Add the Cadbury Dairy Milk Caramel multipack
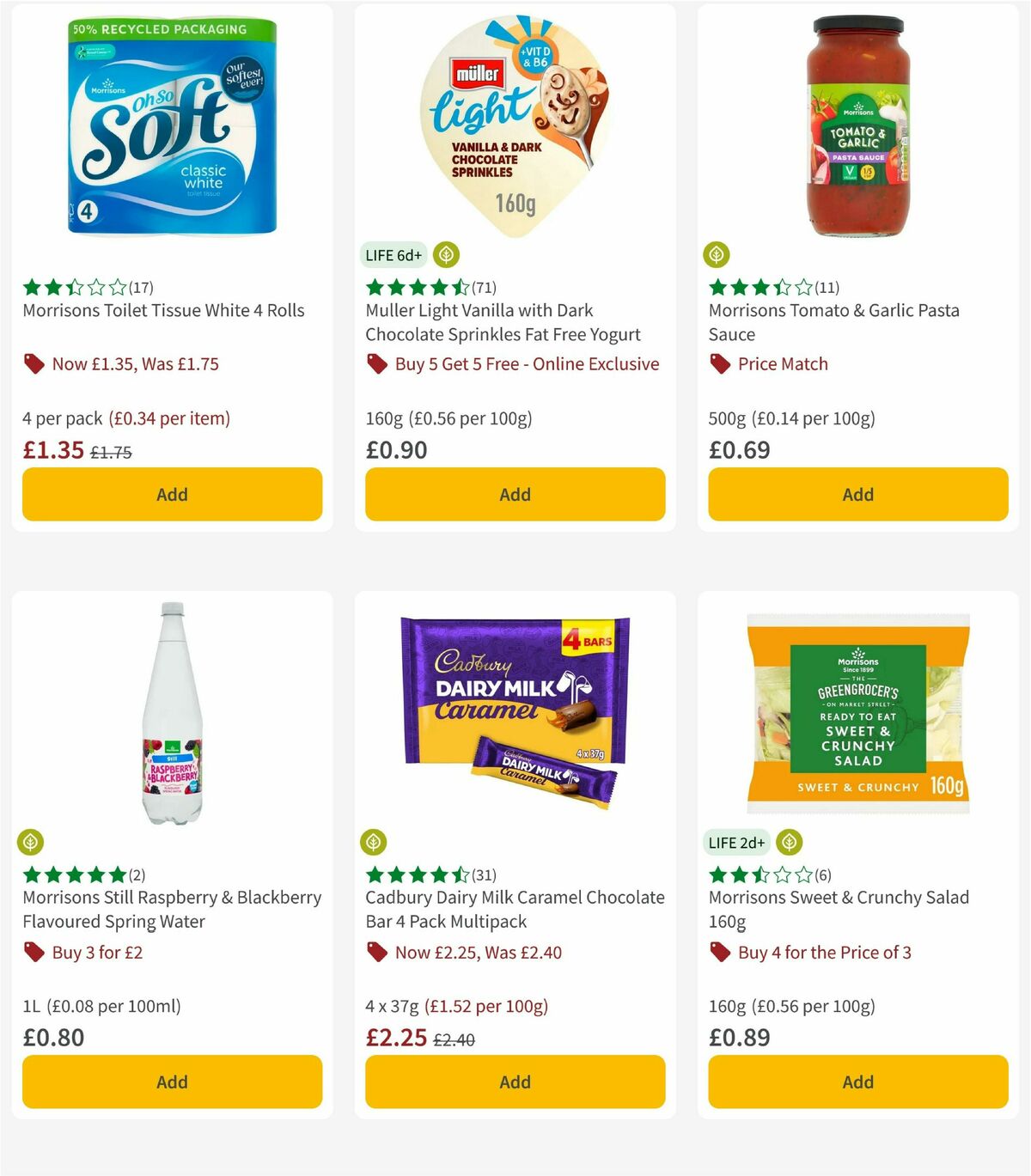 pos(514,1082)
